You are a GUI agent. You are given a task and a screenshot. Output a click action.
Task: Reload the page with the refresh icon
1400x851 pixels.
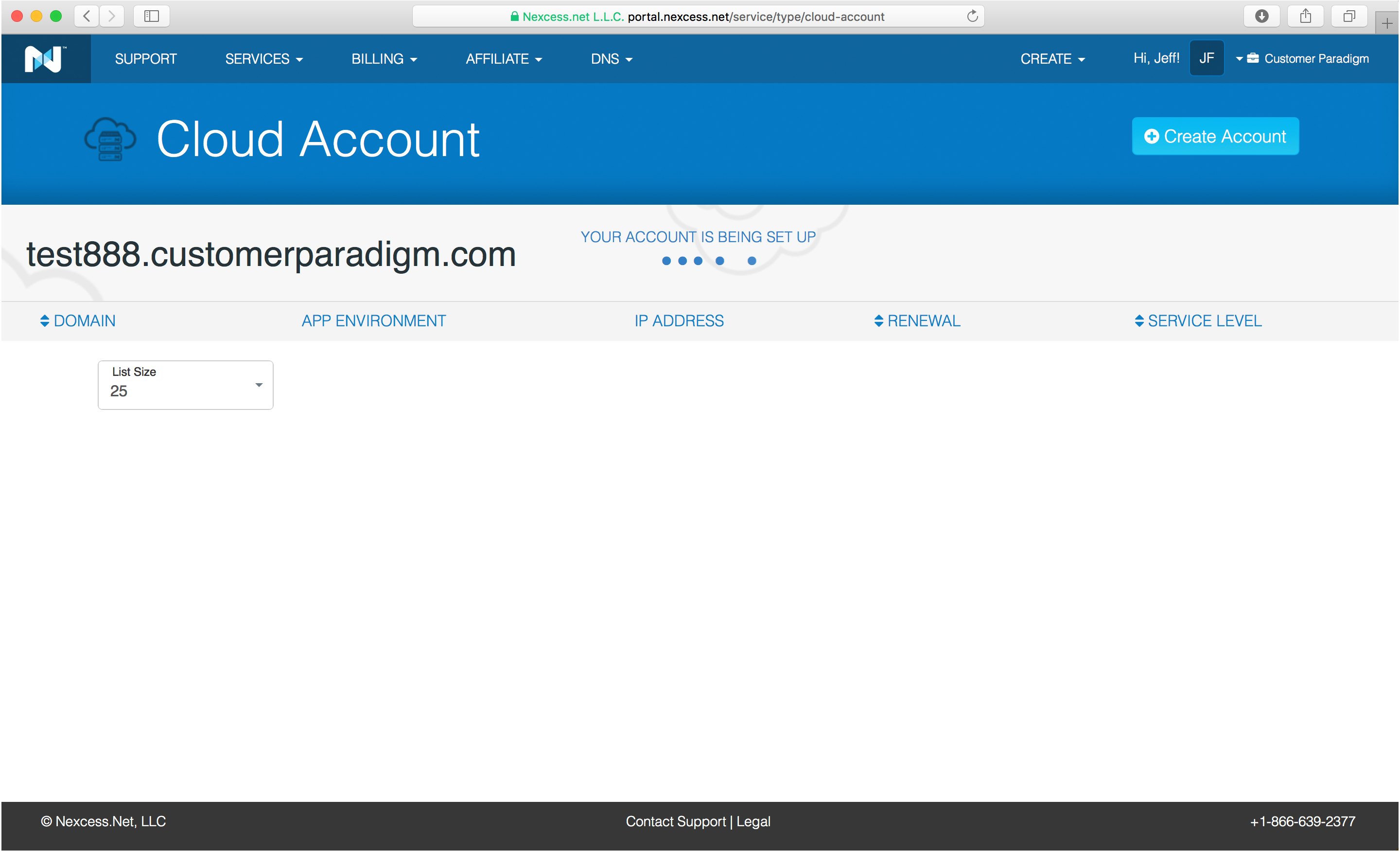click(972, 16)
